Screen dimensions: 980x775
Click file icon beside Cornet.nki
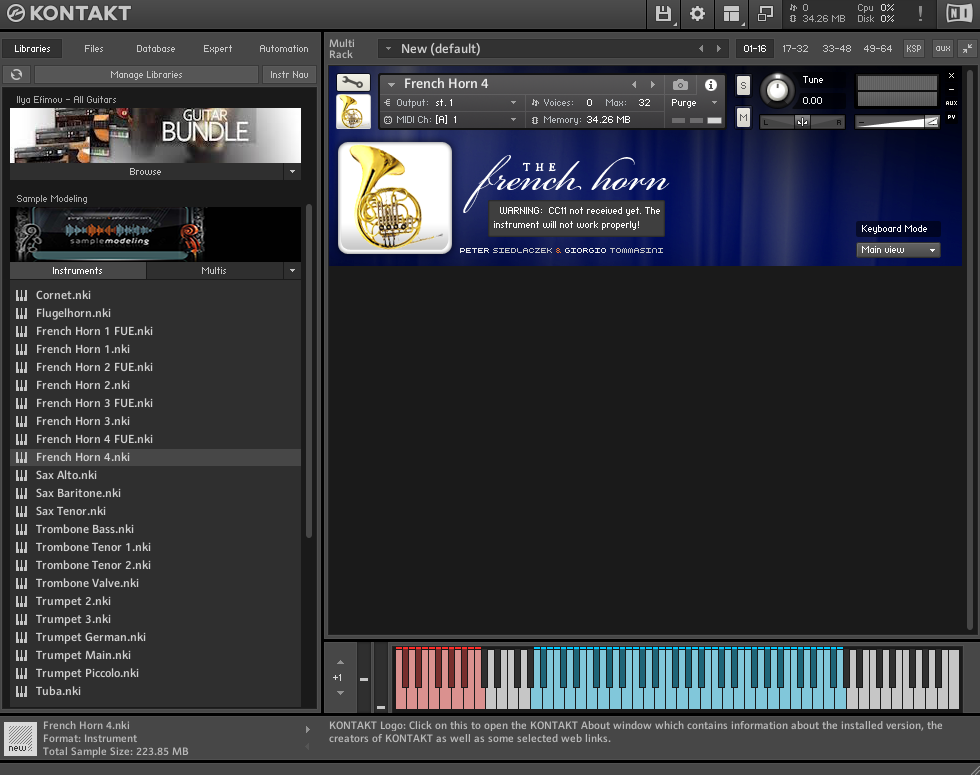click(x=21, y=295)
